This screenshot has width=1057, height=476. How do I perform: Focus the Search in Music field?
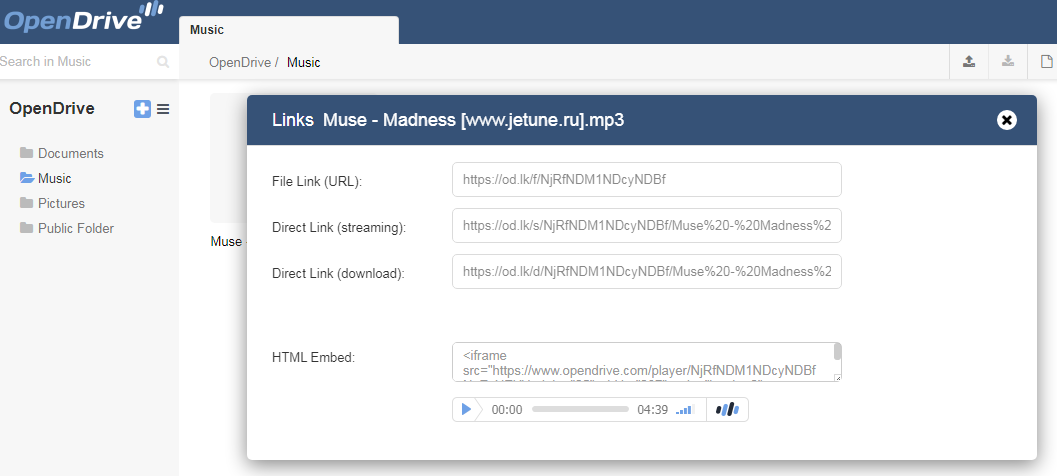(x=78, y=61)
